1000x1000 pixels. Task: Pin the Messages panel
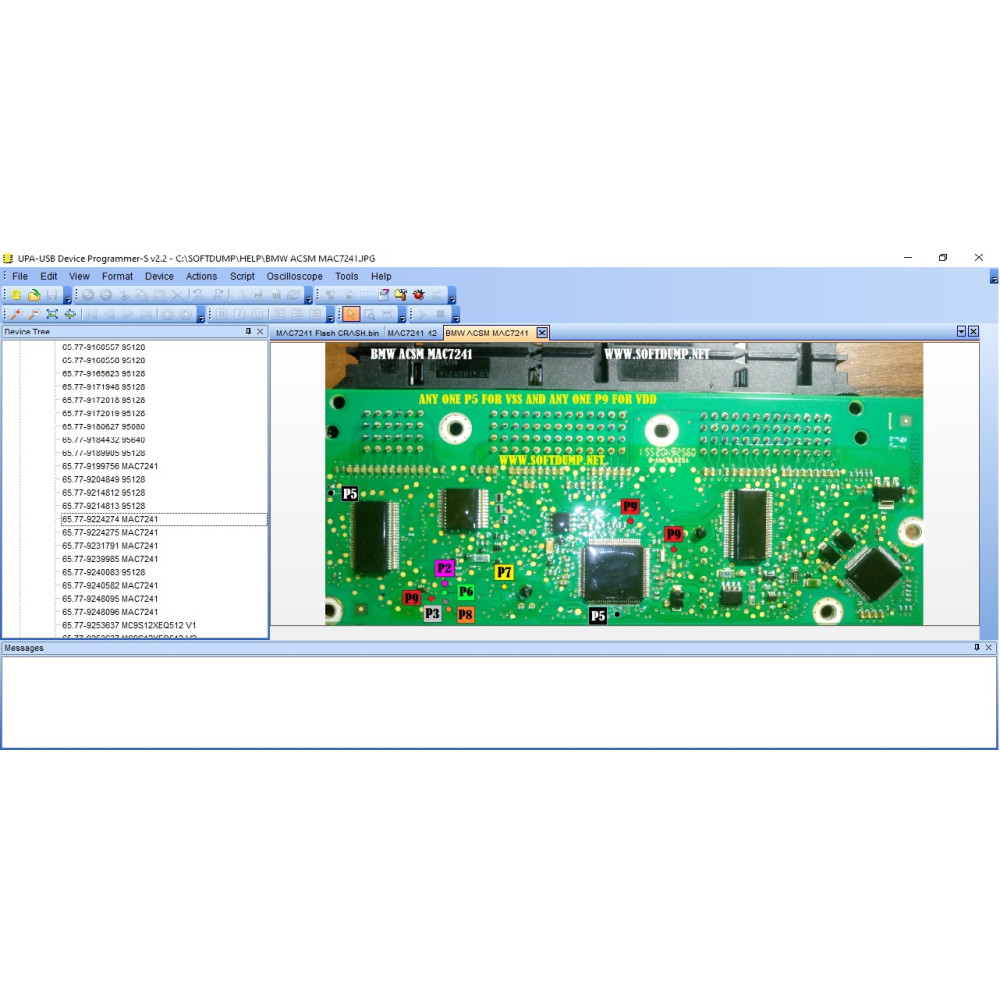pyautogui.click(x=976, y=647)
